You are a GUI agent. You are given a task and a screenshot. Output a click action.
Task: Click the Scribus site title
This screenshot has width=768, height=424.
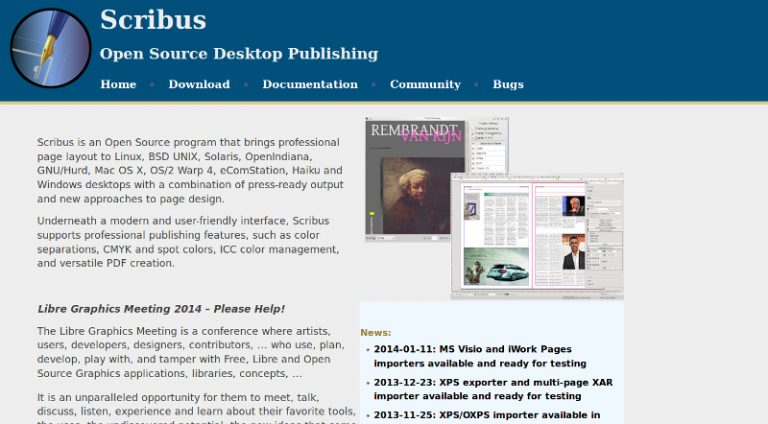coord(153,20)
